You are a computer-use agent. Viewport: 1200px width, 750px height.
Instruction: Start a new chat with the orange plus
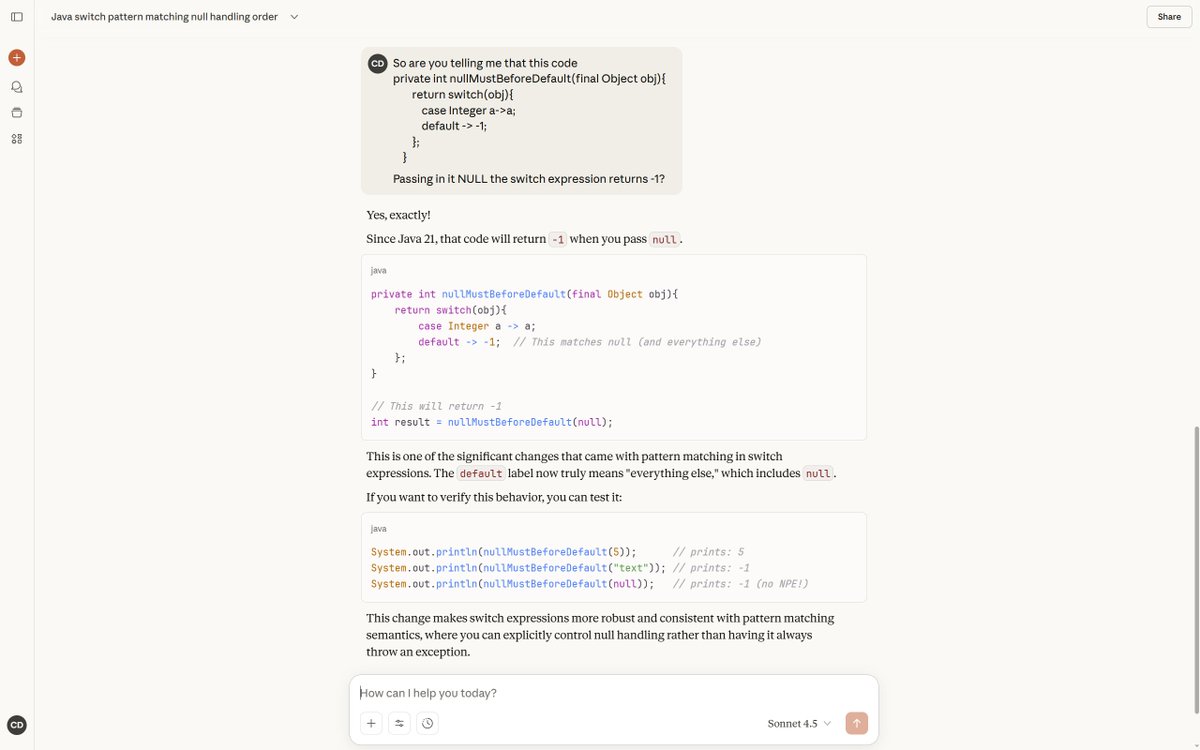(15, 56)
